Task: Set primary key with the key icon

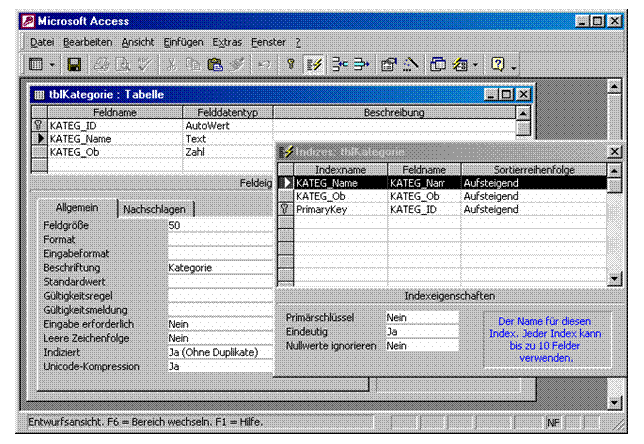Action: pos(291,64)
